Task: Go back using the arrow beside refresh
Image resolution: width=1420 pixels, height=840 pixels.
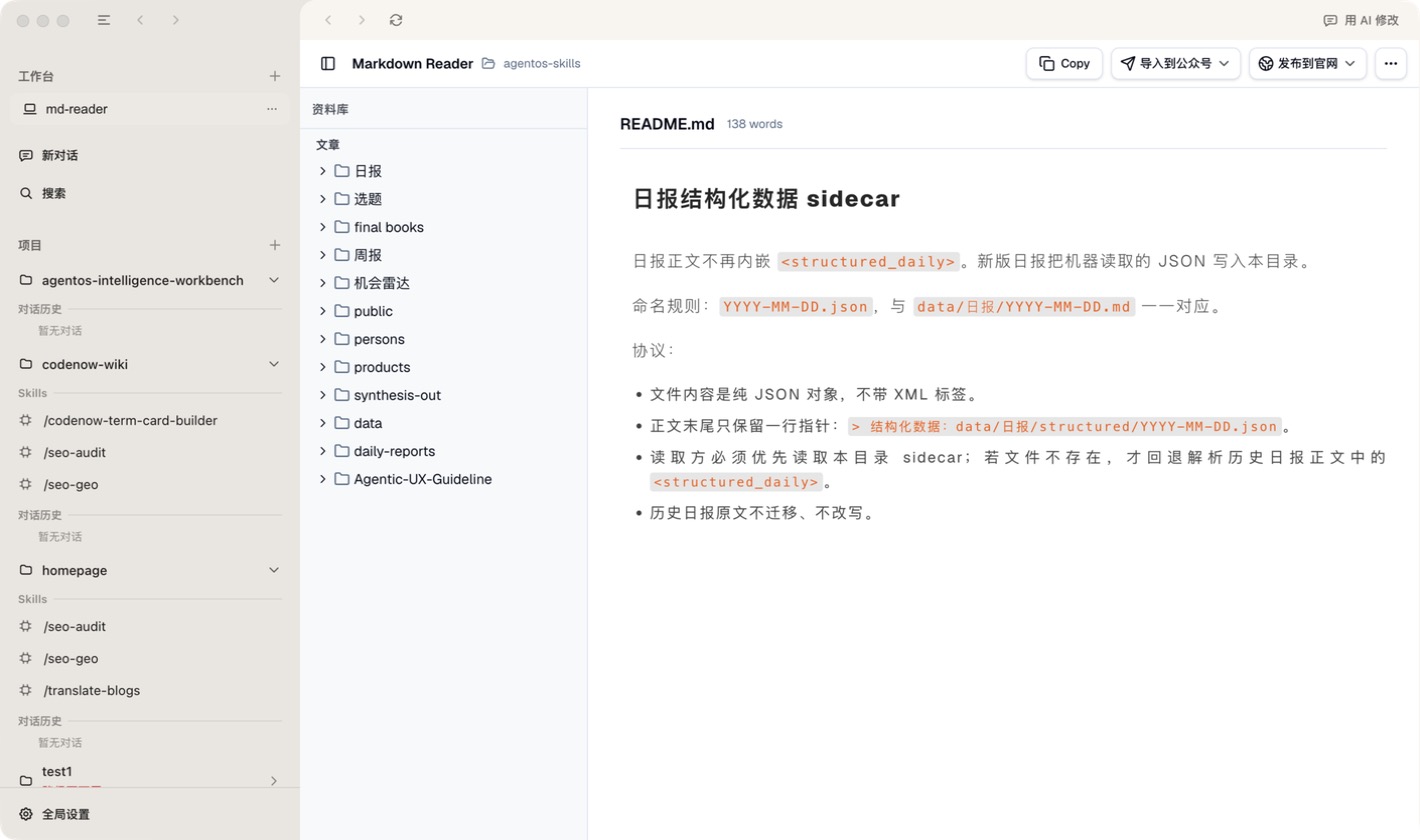Action: click(328, 20)
